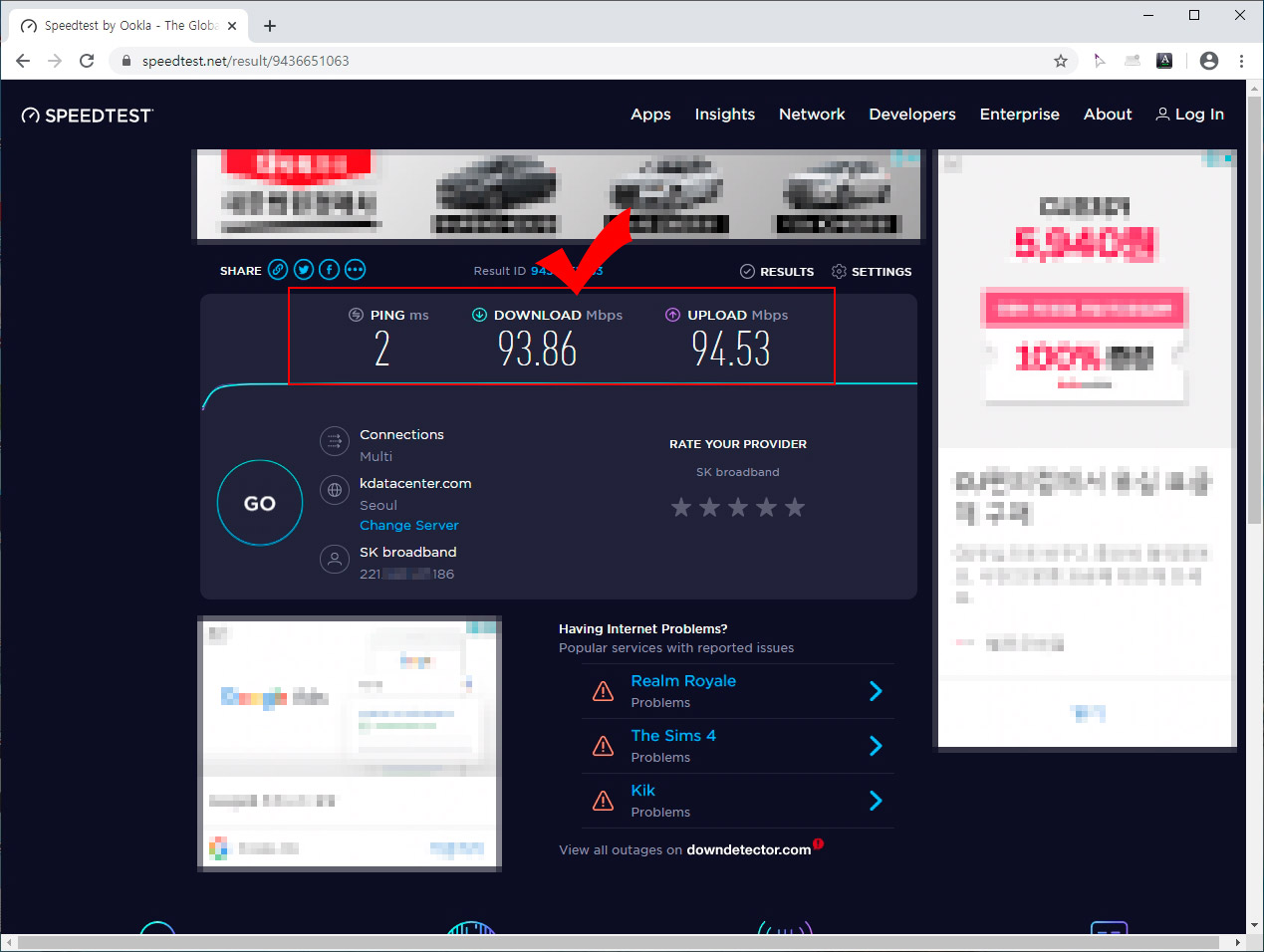Viewport: 1264px width, 952px height.
Task: Click the browser back arrow
Action: pos(23,61)
